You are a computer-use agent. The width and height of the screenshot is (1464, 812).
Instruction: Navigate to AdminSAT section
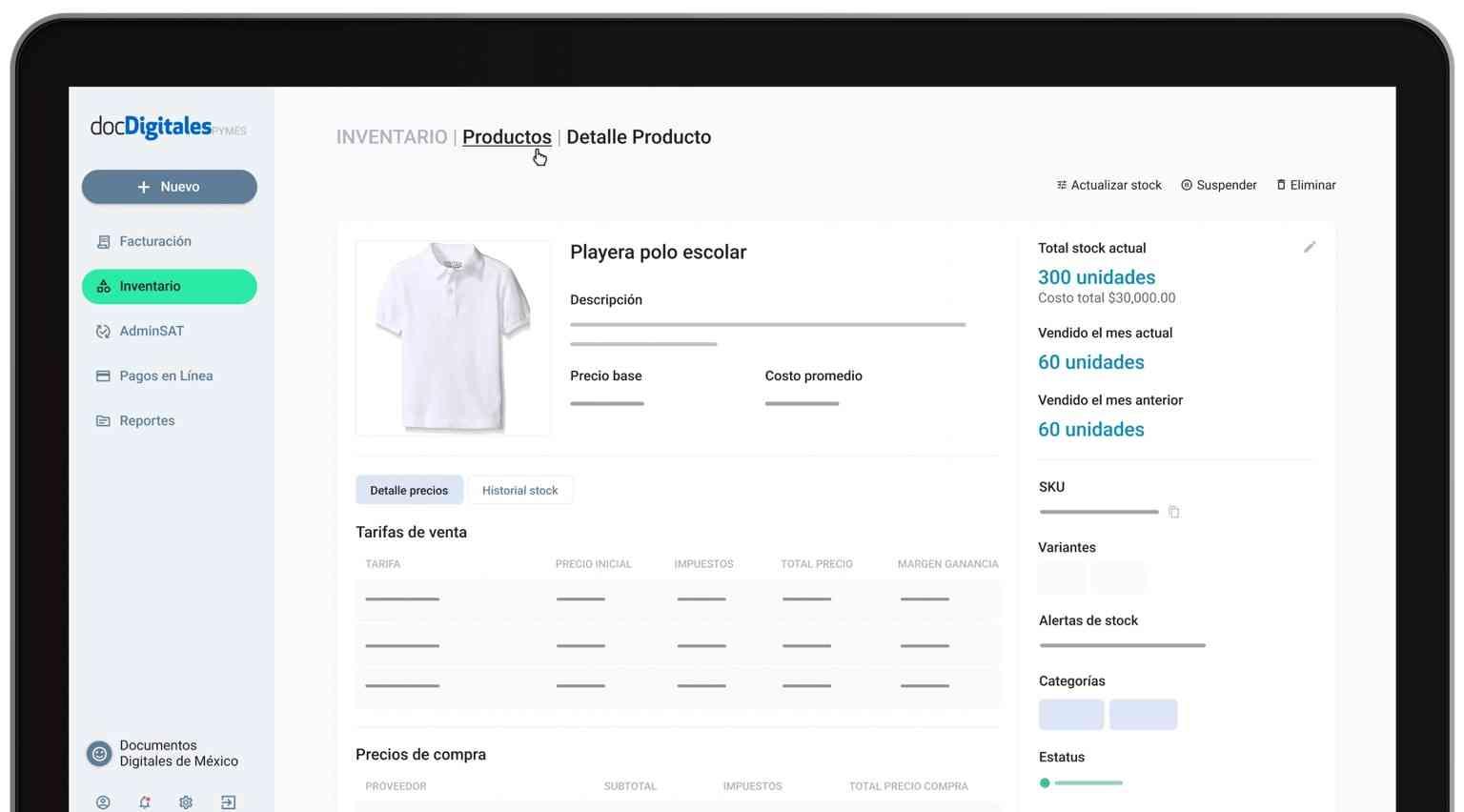click(151, 332)
